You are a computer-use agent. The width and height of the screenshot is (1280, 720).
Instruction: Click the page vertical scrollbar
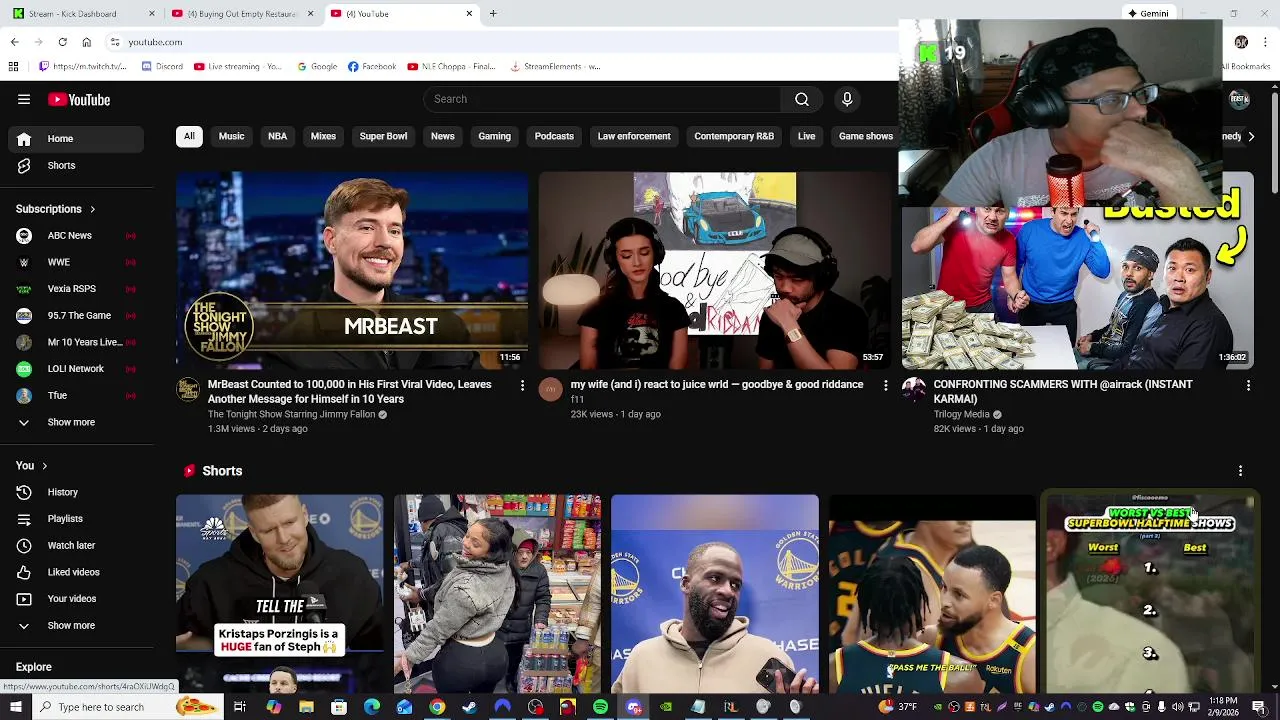coord(1274,145)
